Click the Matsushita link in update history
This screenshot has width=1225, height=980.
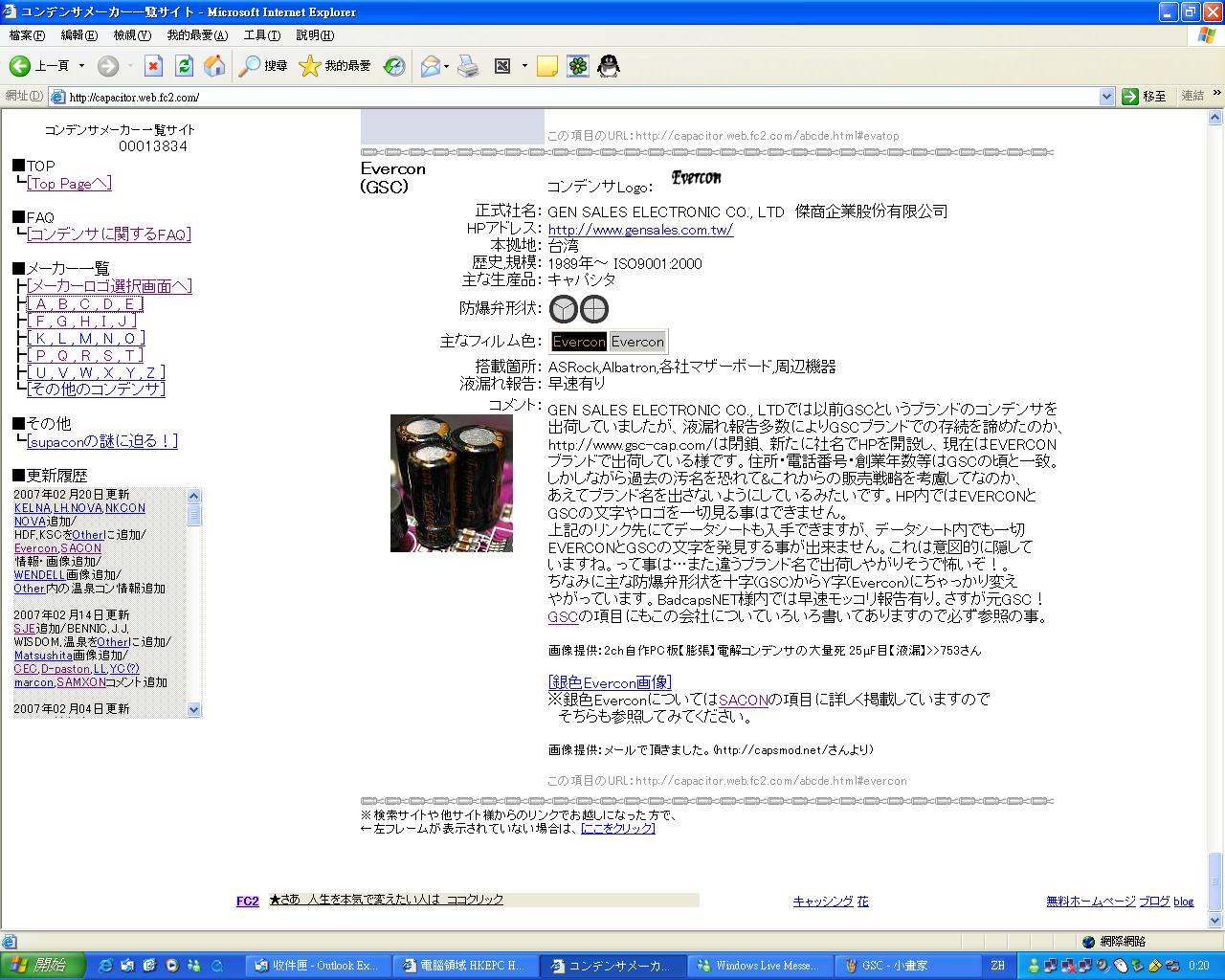43,656
